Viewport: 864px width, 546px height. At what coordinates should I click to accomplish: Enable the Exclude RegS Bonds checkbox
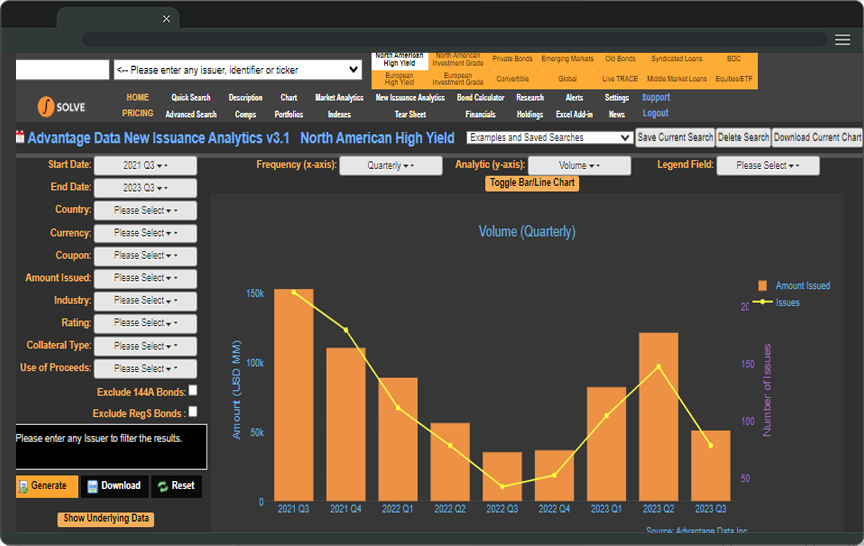(193, 411)
